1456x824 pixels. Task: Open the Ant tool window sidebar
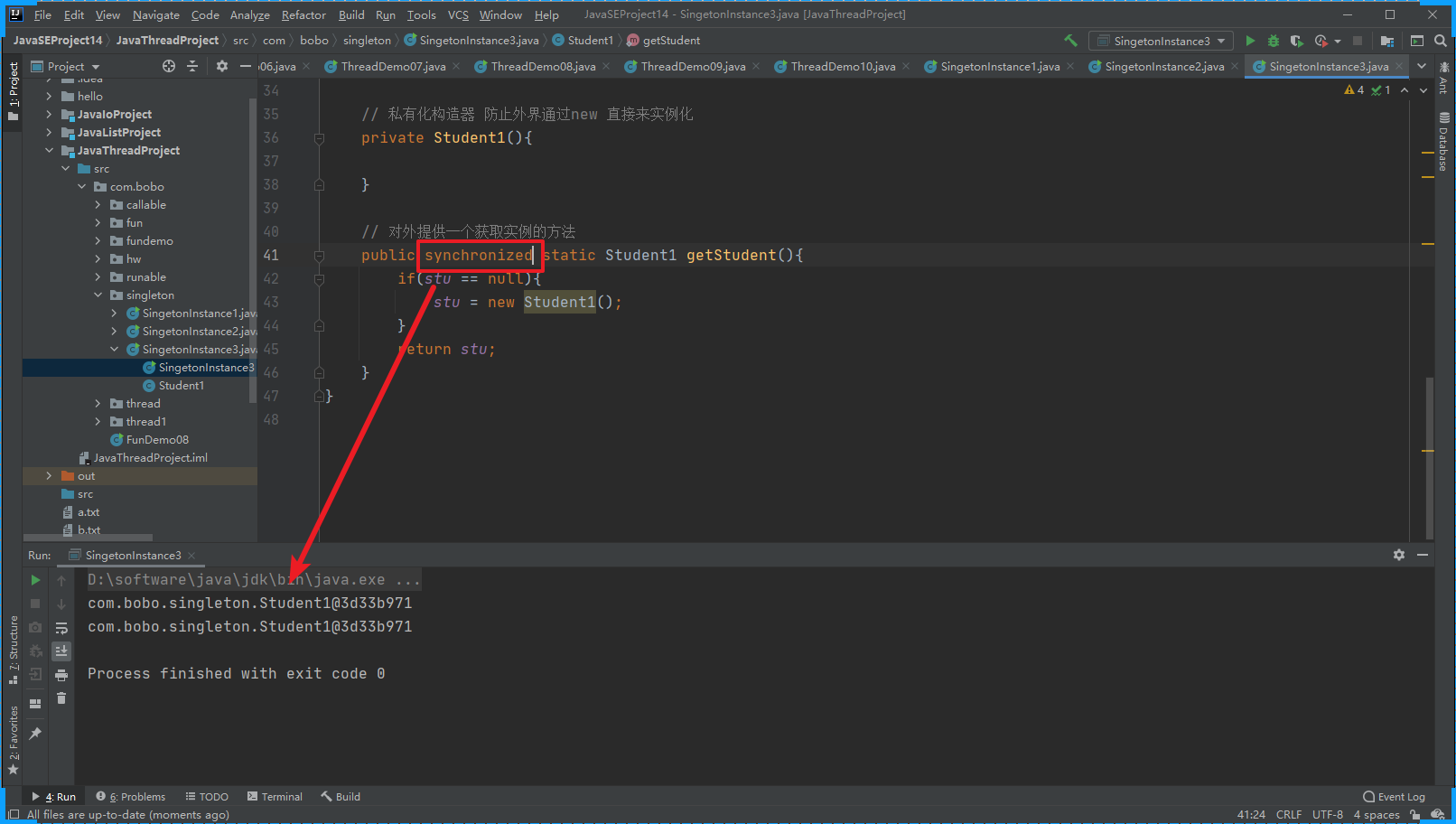1443,79
